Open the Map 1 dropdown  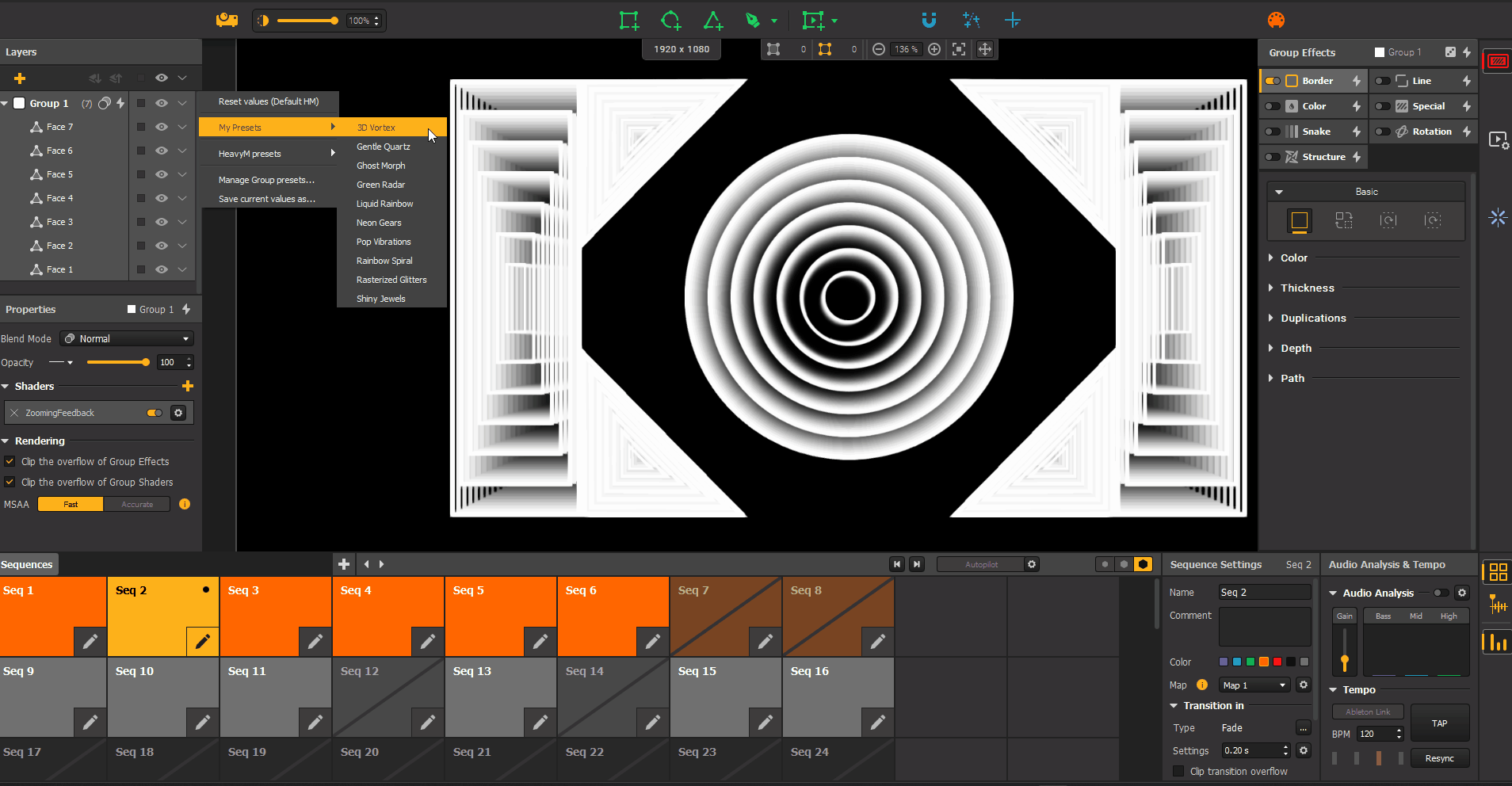click(x=1255, y=685)
